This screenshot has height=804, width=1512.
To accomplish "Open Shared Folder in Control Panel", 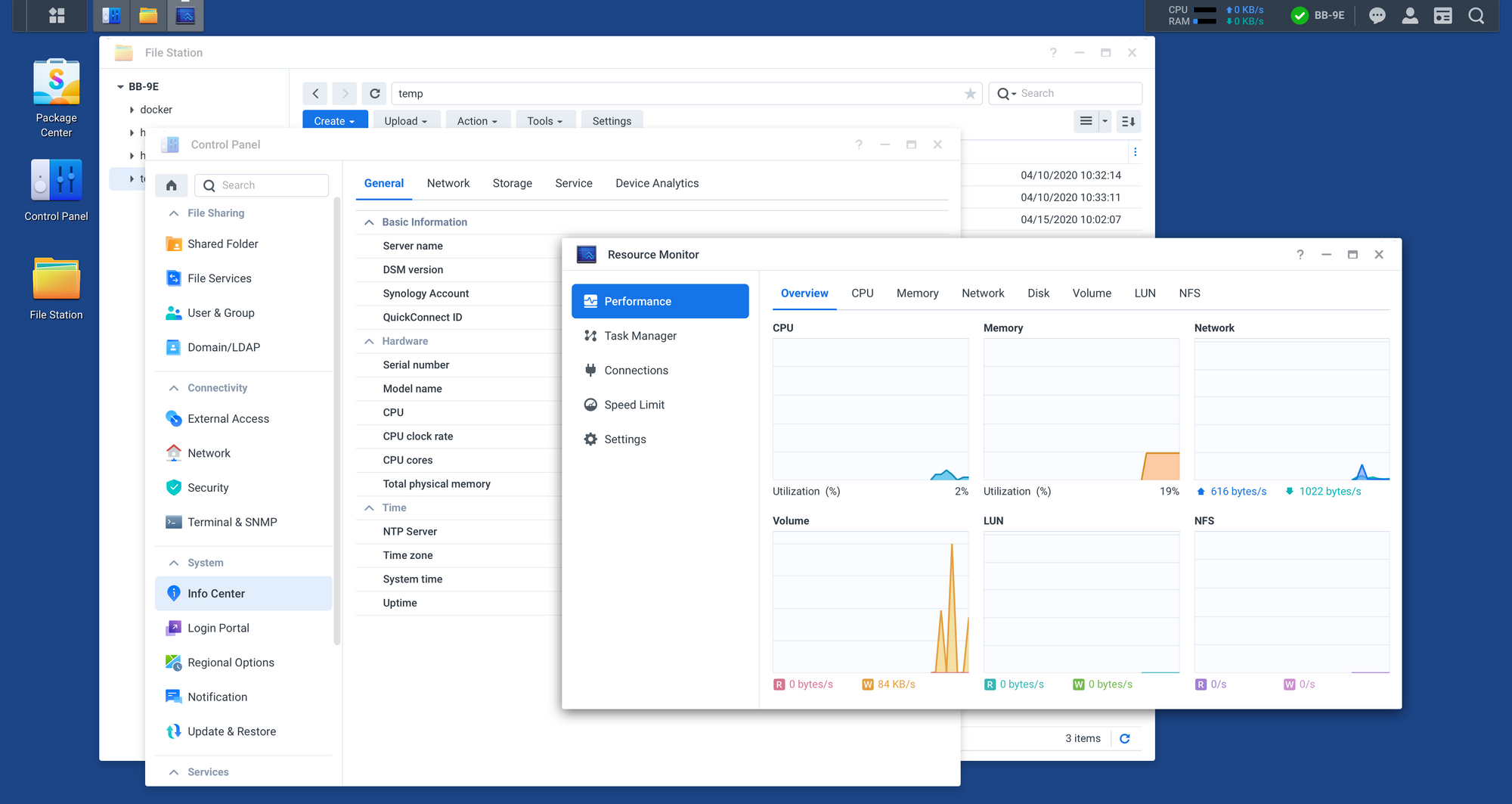I will [243, 244].
